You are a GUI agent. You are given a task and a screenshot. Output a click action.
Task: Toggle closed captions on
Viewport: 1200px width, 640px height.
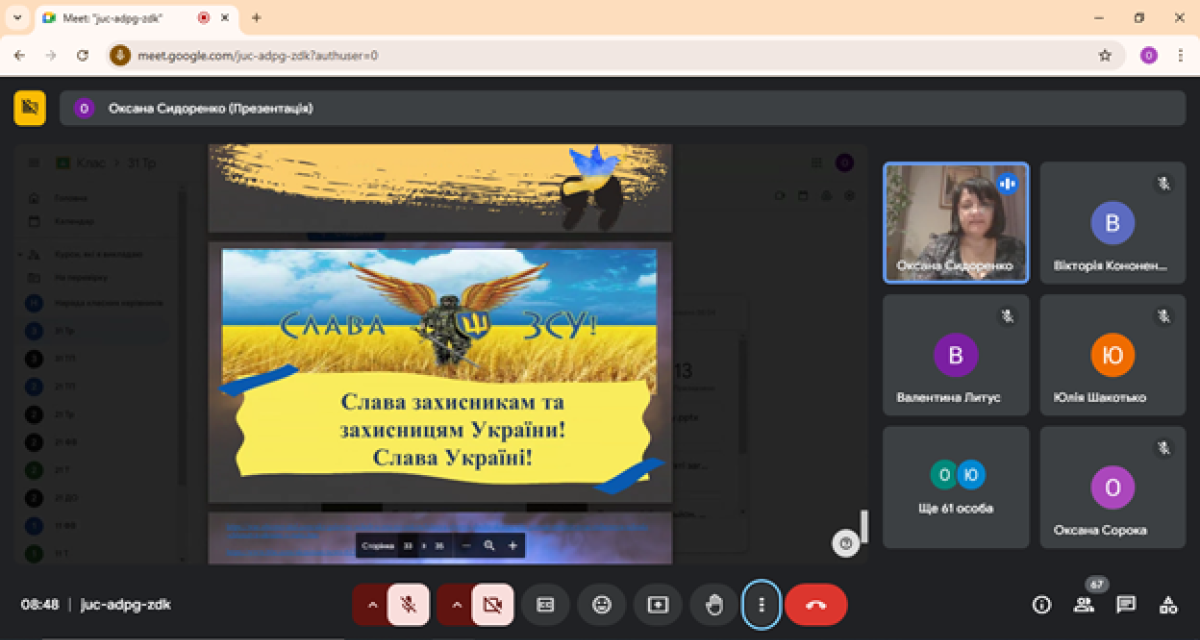545,604
